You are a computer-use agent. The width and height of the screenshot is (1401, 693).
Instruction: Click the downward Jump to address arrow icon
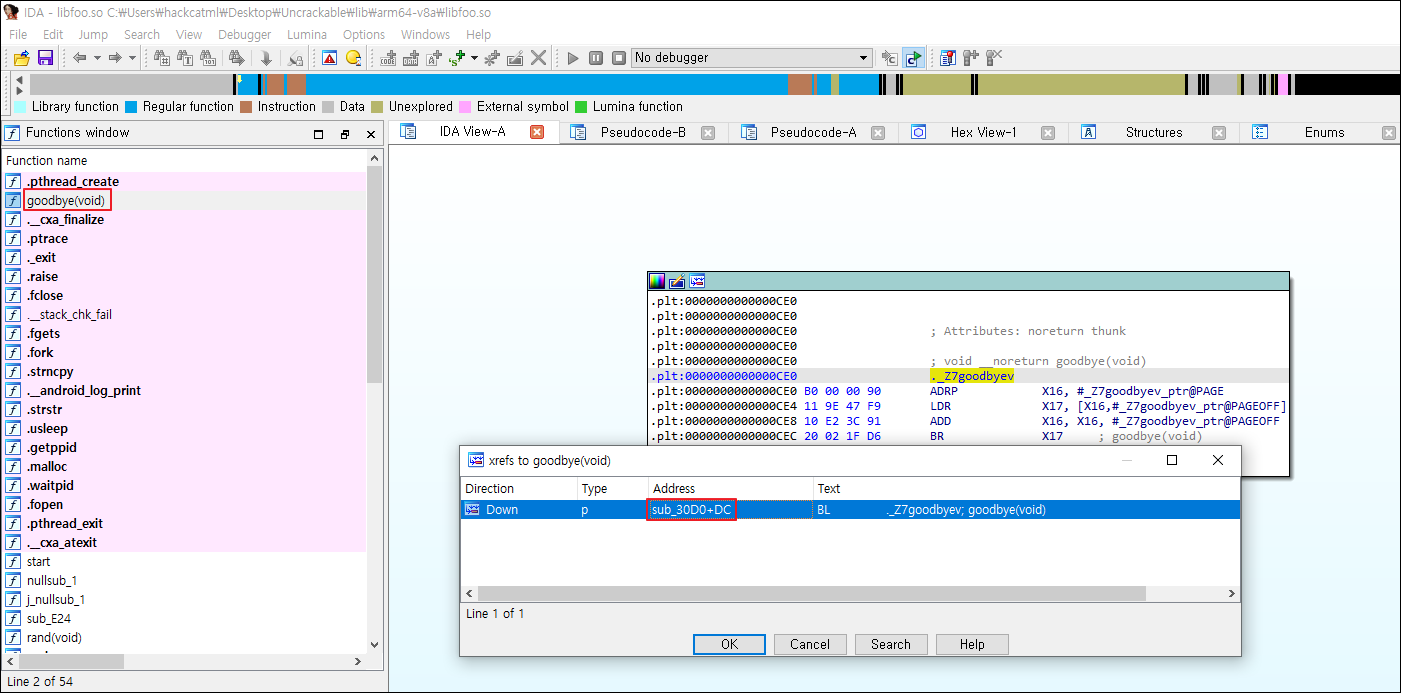click(266, 58)
